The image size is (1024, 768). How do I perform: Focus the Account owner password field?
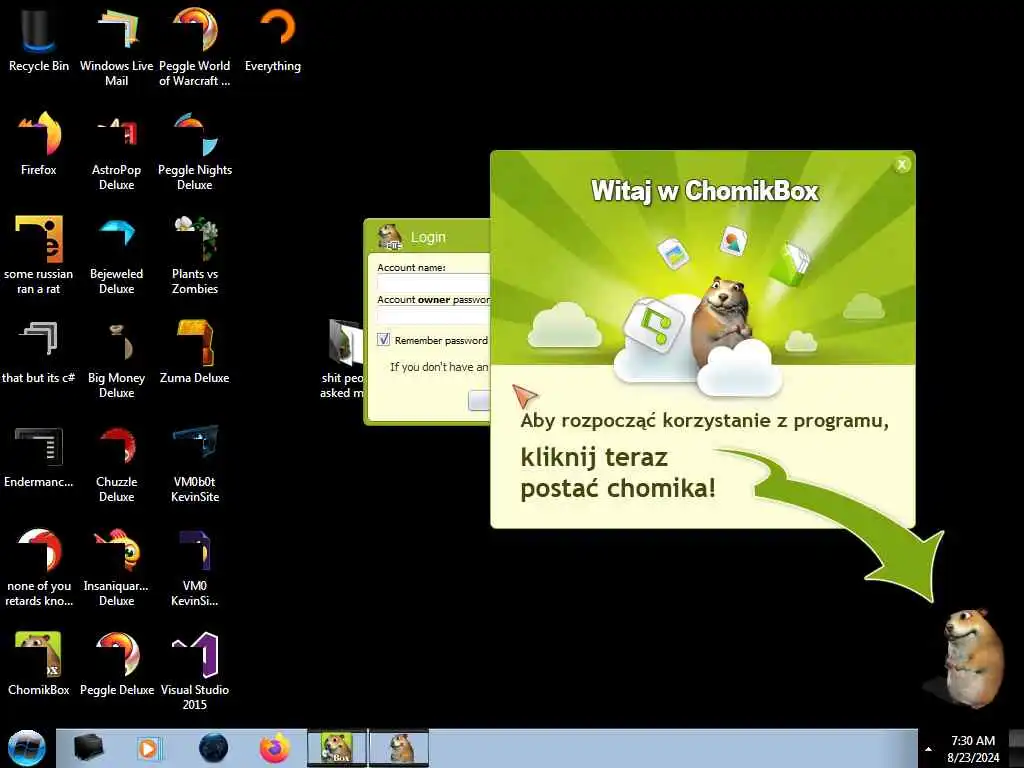tap(434, 315)
